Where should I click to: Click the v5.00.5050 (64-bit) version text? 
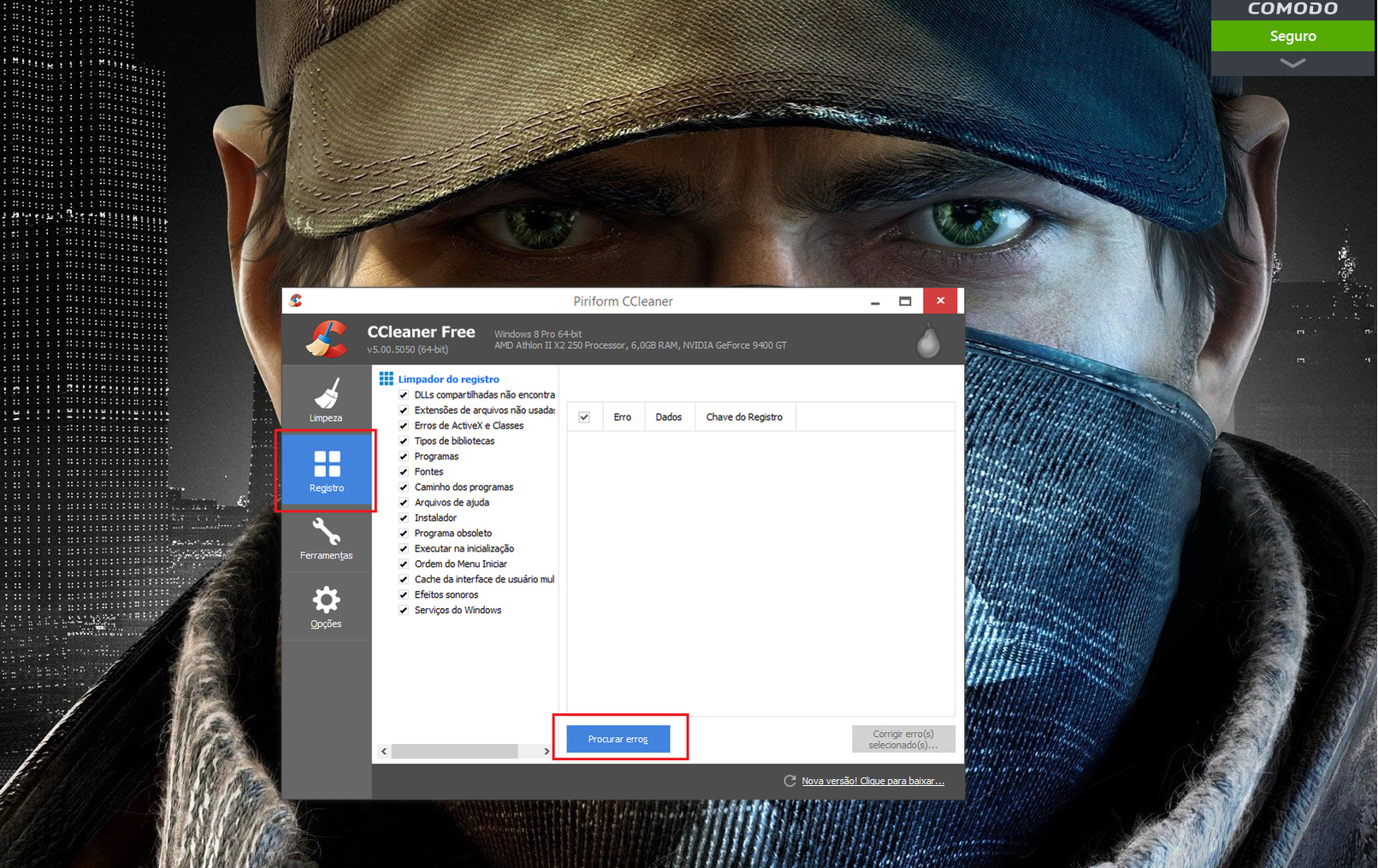coord(408,349)
